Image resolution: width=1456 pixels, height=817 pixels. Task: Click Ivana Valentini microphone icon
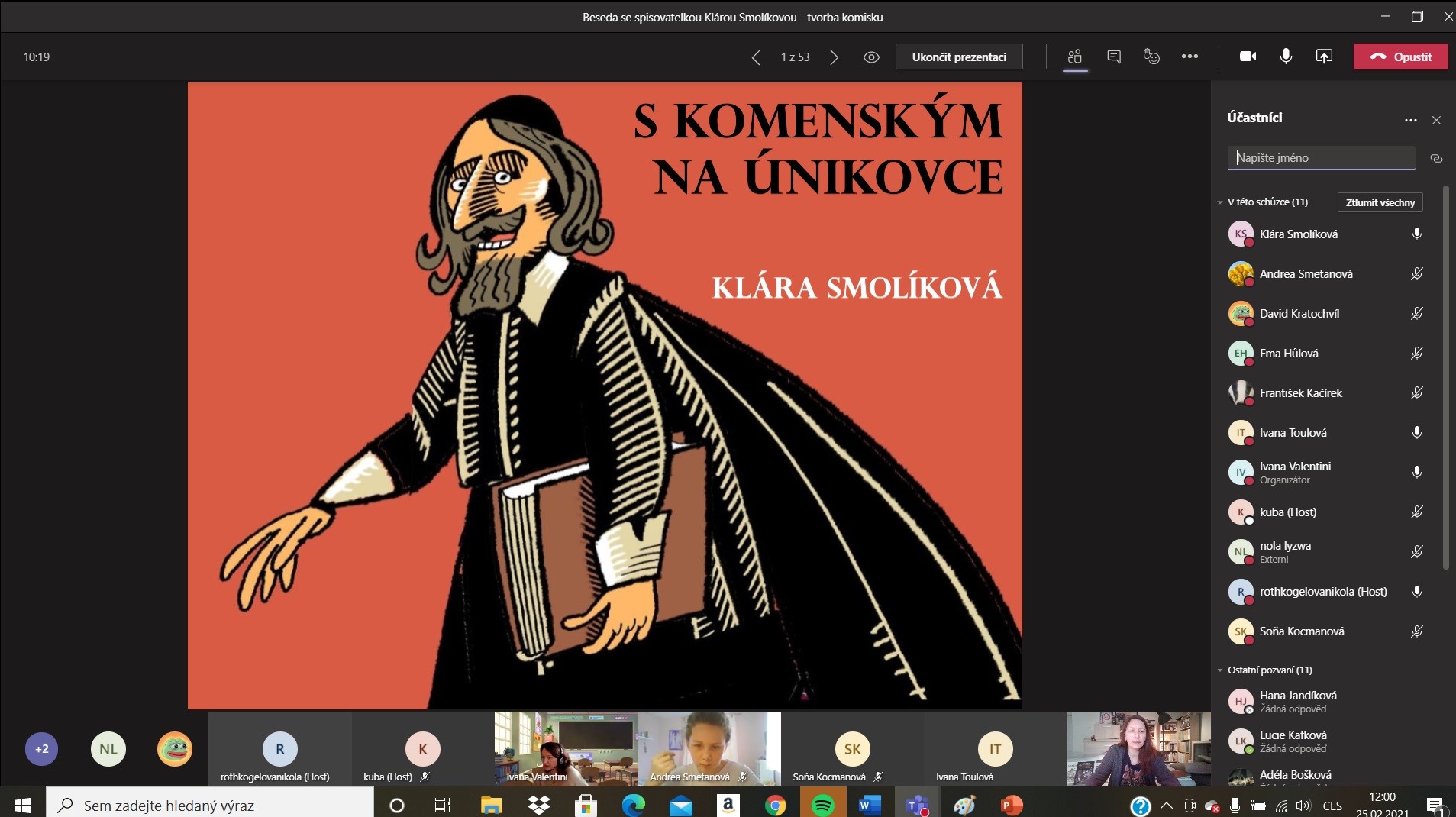click(x=1416, y=472)
